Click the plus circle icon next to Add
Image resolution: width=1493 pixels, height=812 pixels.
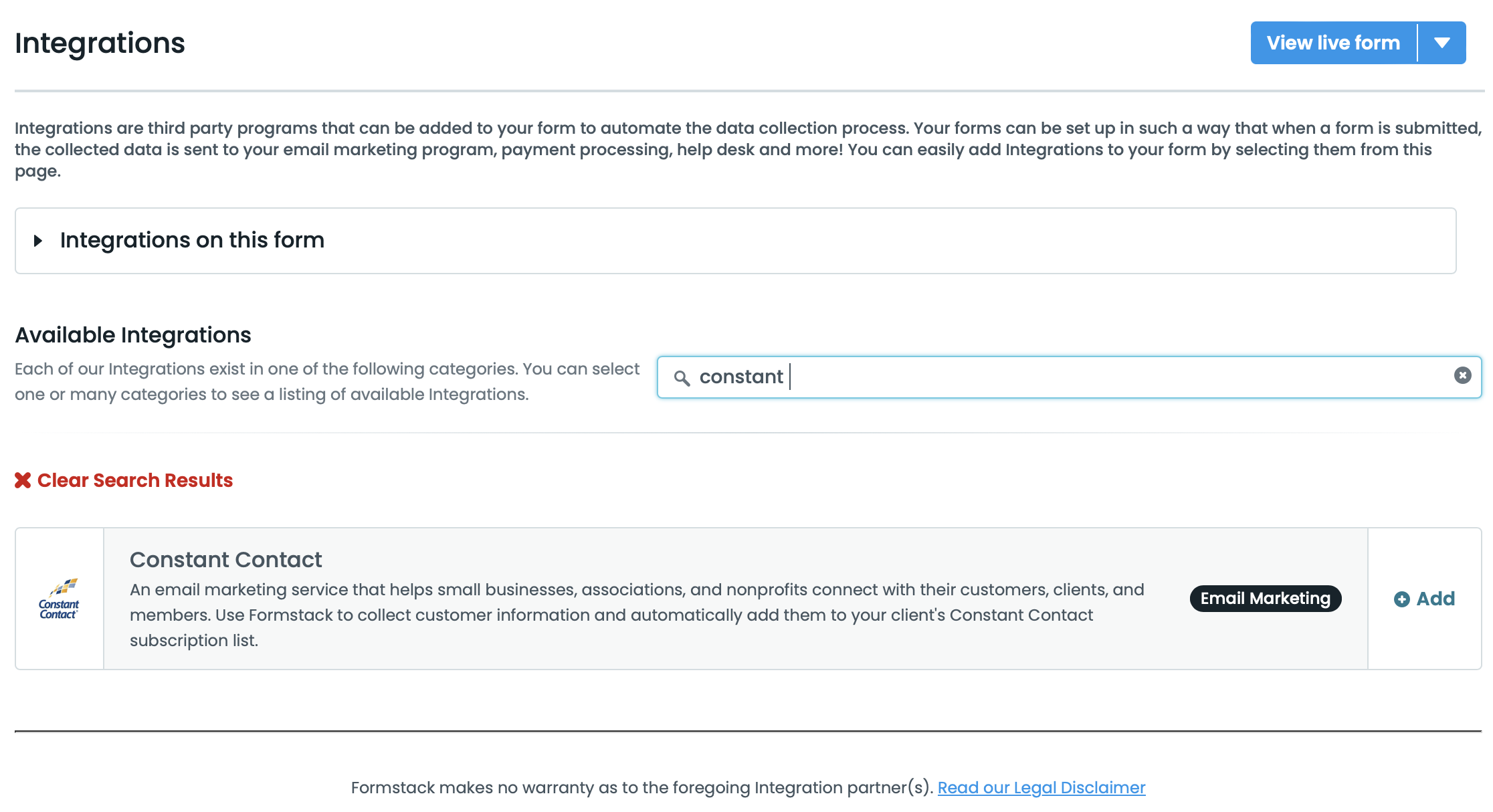pyautogui.click(x=1401, y=599)
